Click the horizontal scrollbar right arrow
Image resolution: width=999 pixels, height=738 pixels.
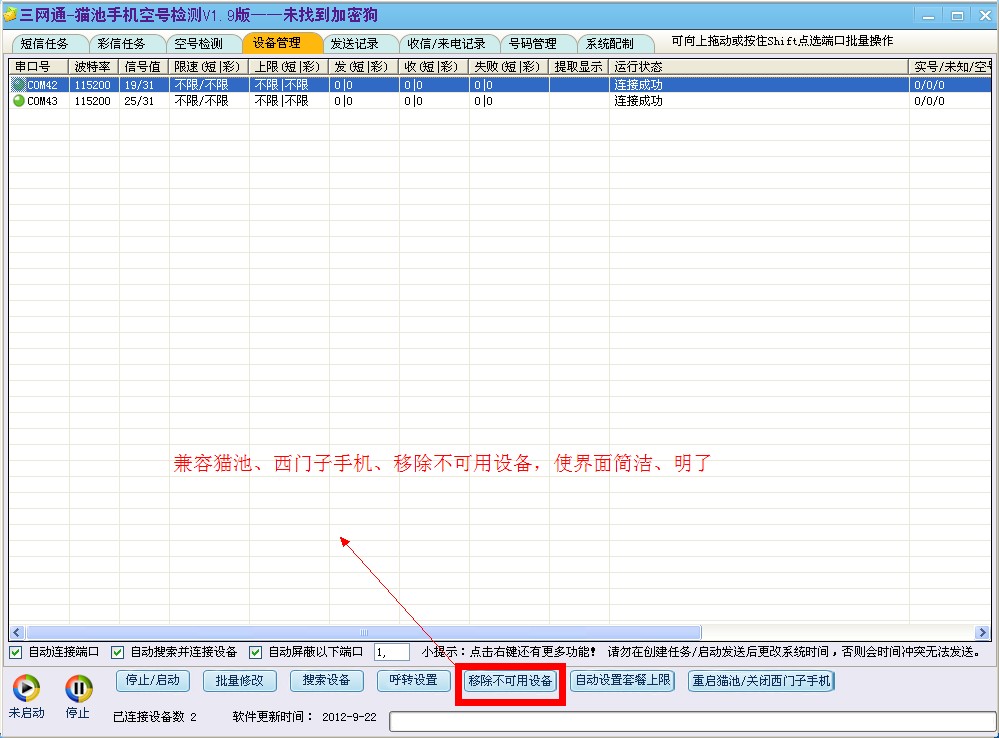coord(982,633)
